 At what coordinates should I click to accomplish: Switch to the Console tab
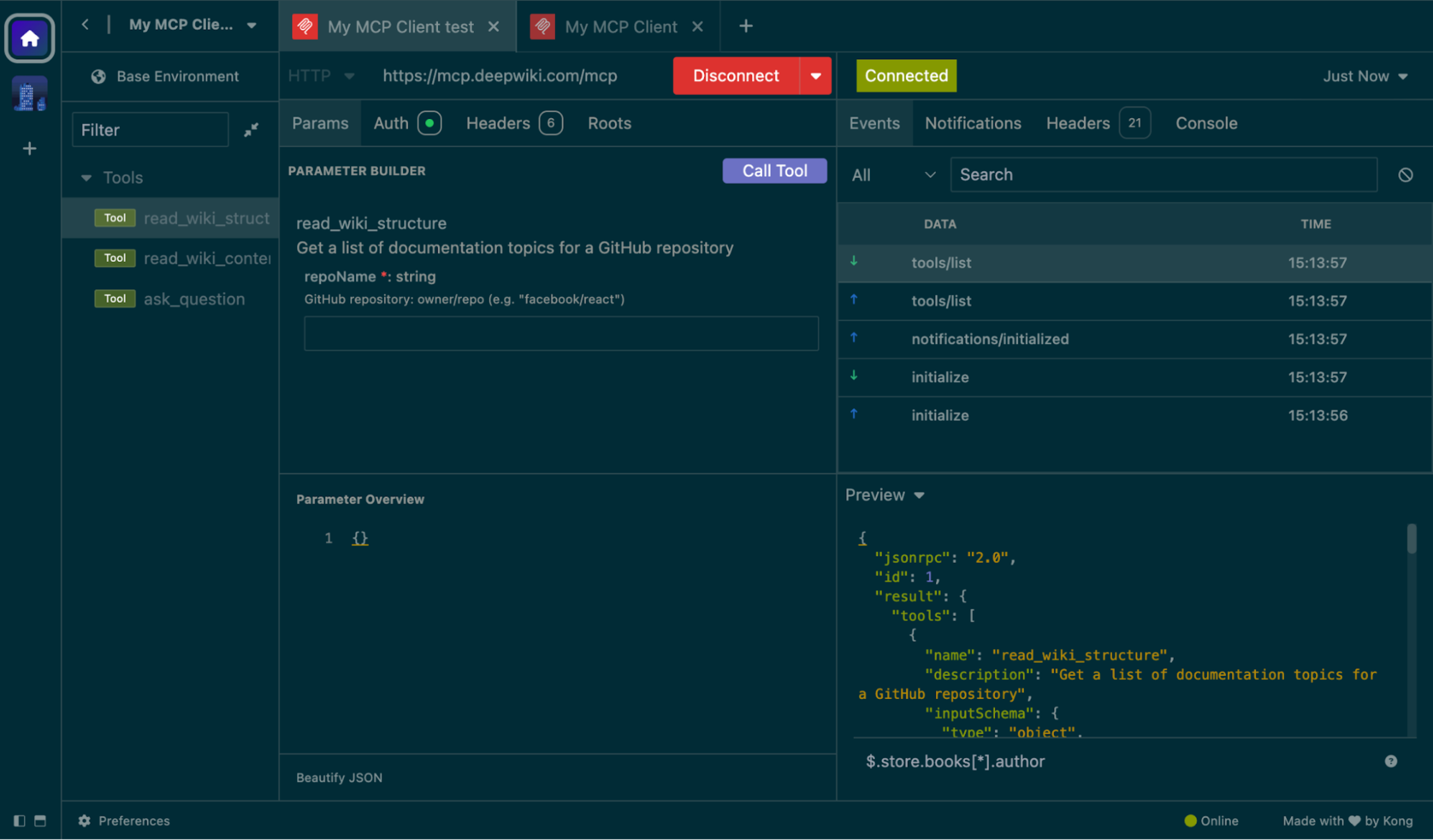pos(1206,123)
